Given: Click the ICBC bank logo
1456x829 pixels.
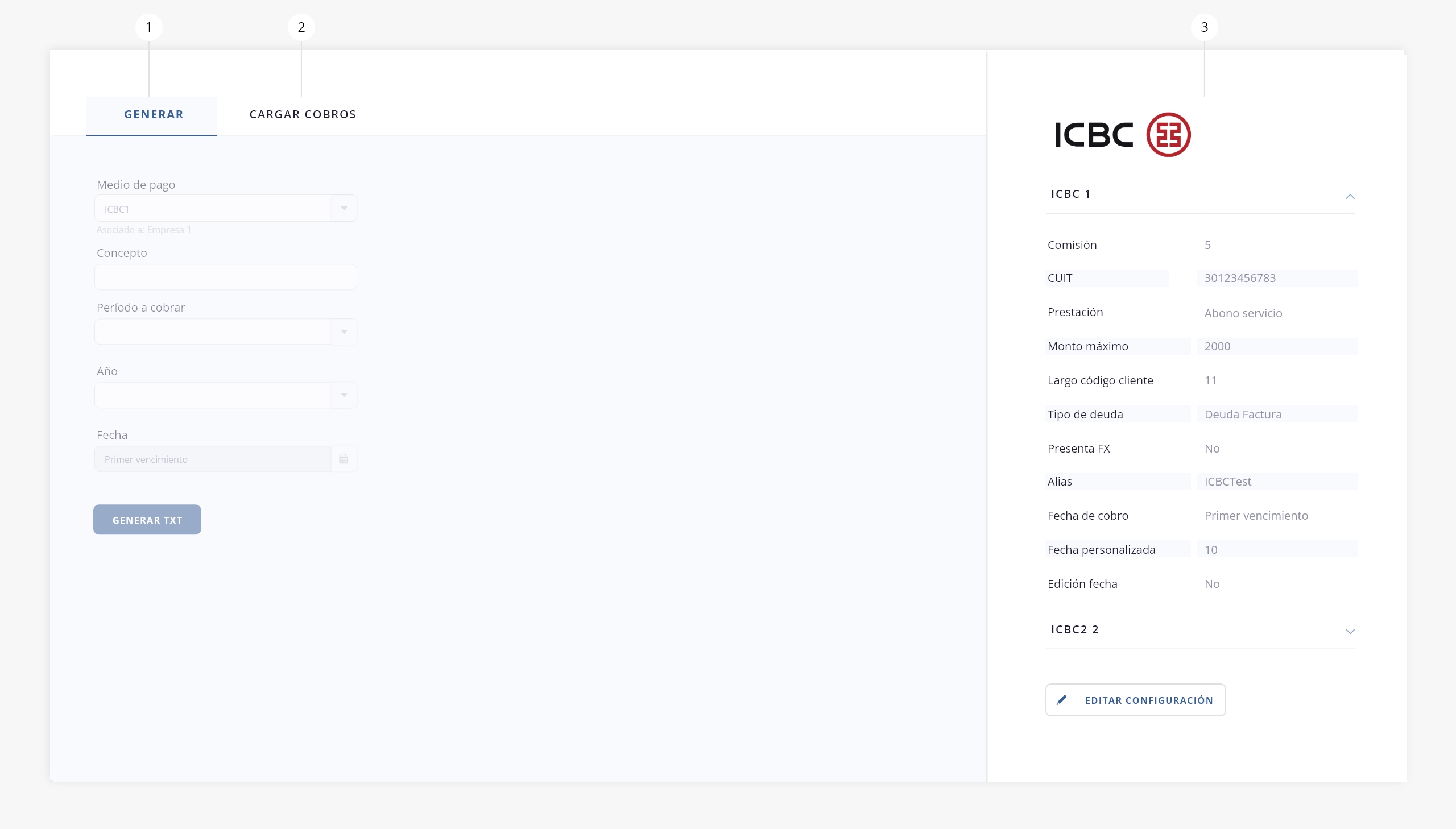Looking at the screenshot, I should point(1122,135).
